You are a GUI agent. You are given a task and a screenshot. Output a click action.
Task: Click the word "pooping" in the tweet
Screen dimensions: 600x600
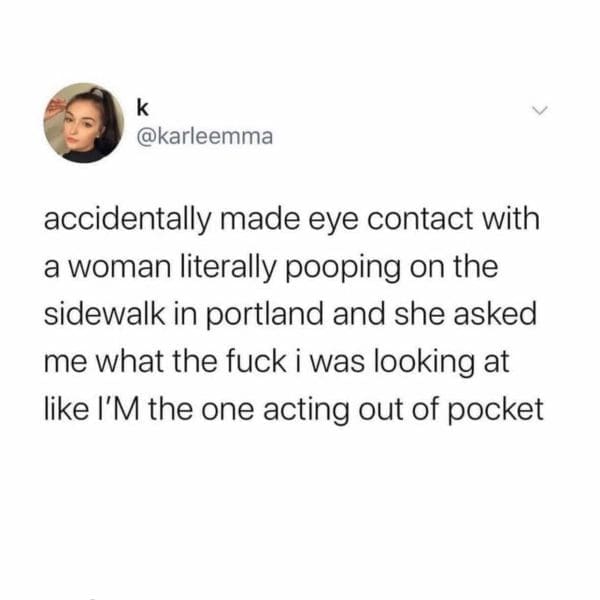[x=342, y=268]
